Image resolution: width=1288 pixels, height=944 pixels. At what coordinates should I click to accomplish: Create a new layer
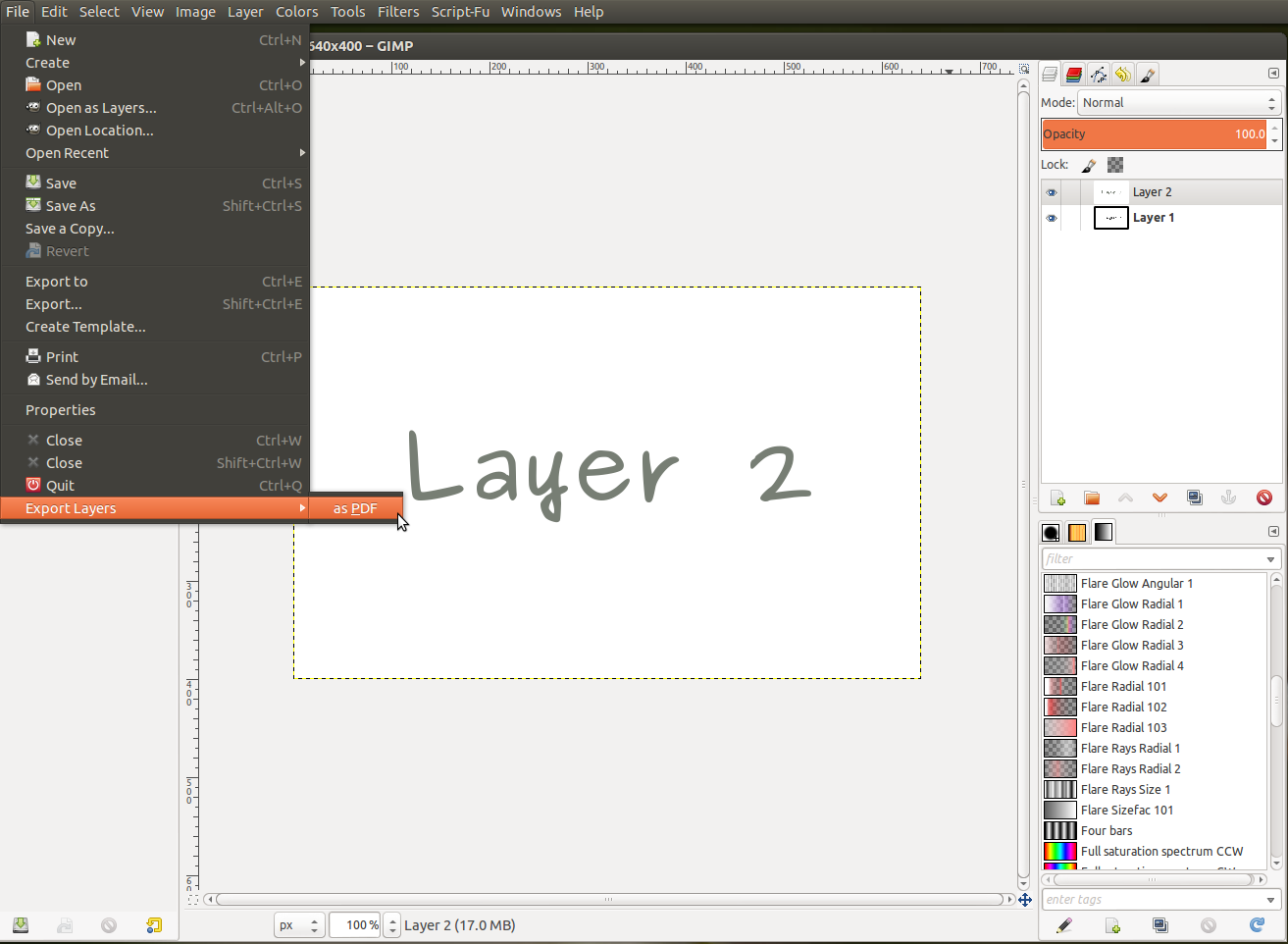[x=1057, y=498]
